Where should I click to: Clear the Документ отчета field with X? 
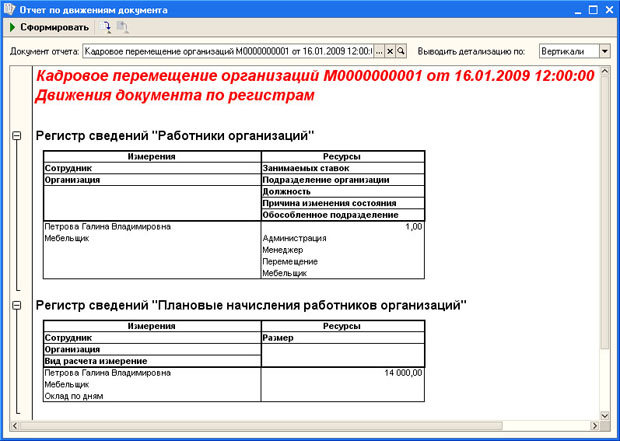[x=390, y=51]
